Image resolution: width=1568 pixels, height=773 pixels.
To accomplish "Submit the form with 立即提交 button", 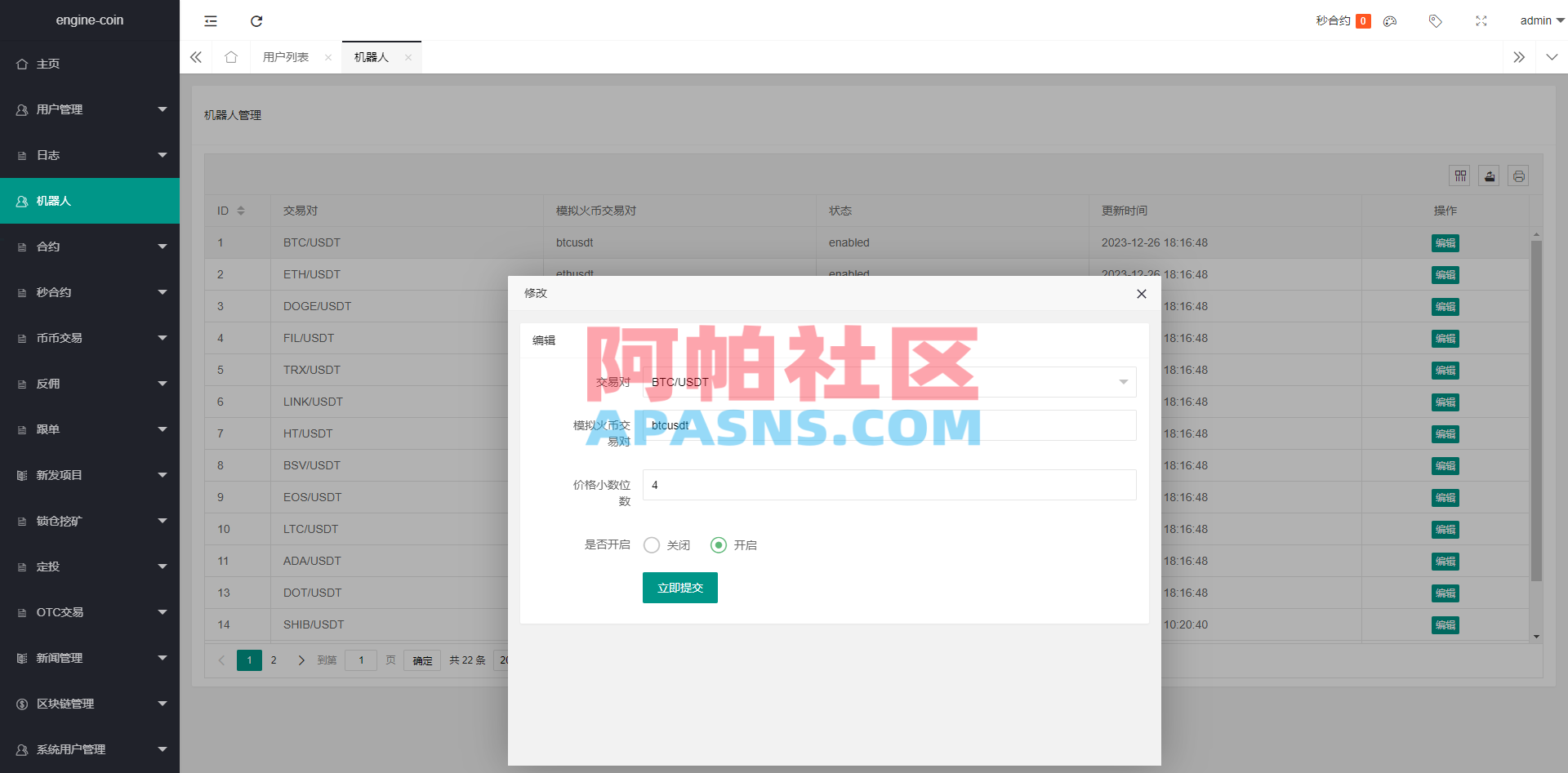I will point(679,587).
